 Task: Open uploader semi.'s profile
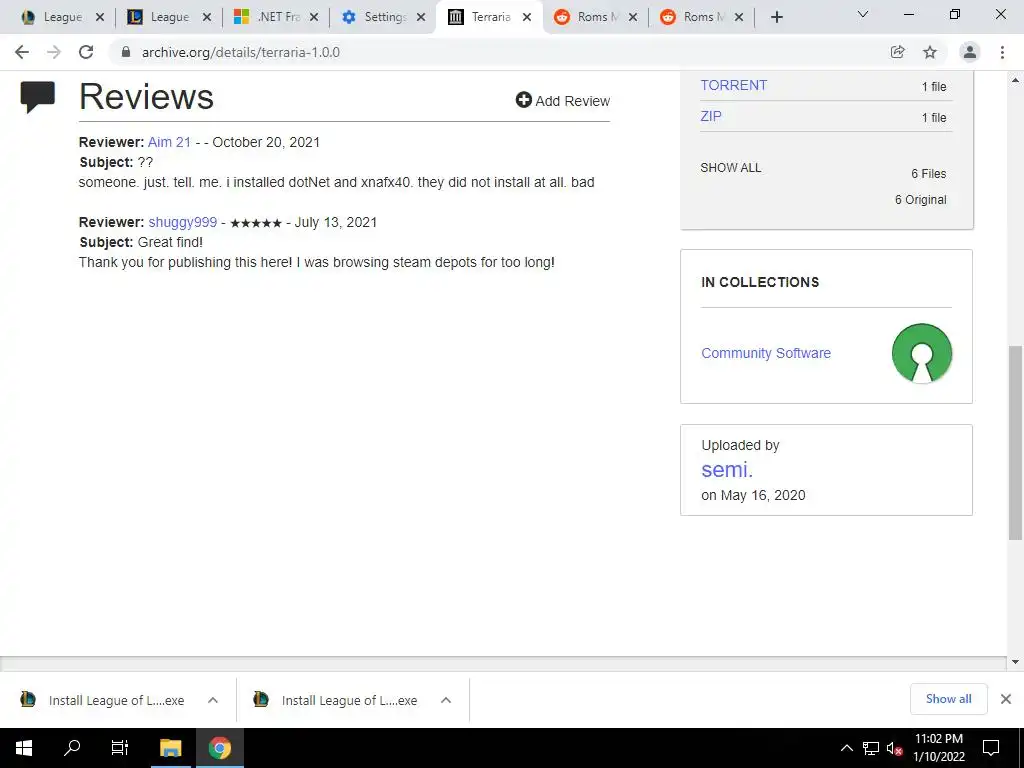pyautogui.click(x=727, y=470)
